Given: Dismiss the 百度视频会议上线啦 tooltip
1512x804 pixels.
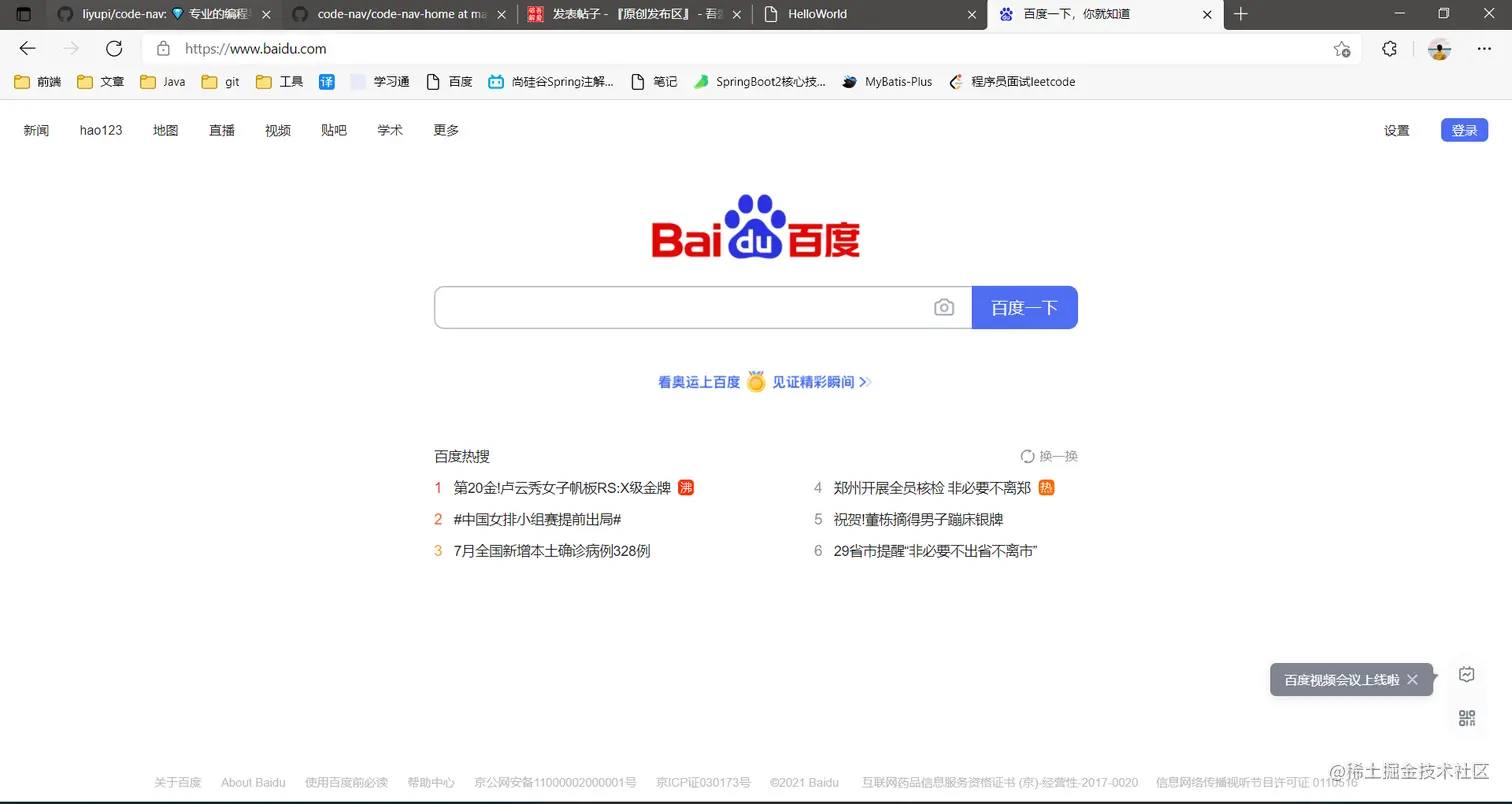Looking at the screenshot, I should pos(1412,679).
